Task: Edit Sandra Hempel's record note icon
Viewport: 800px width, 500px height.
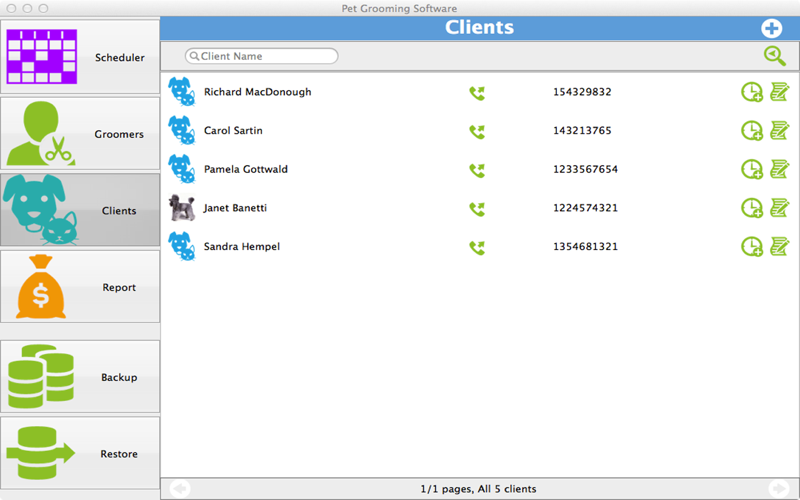Action: tap(780, 246)
